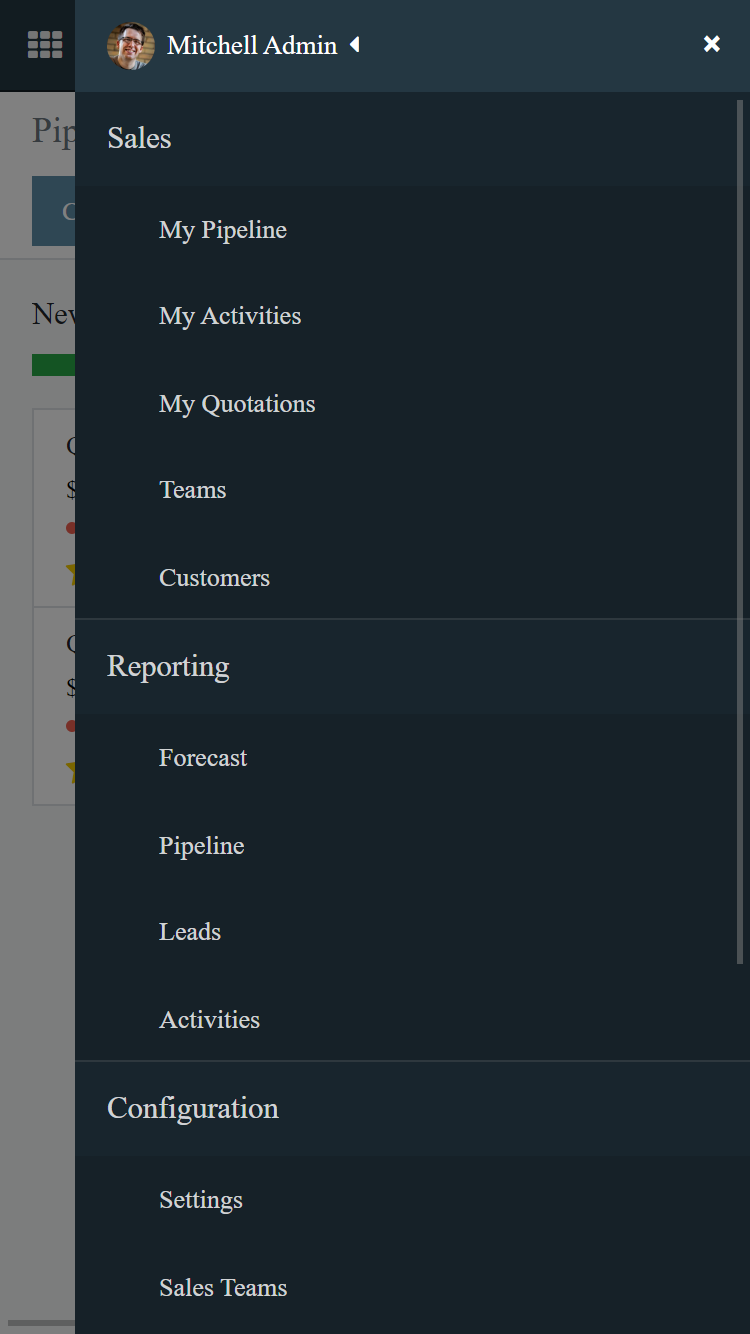Click Mitchell Admin avatar photo

[131, 46]
